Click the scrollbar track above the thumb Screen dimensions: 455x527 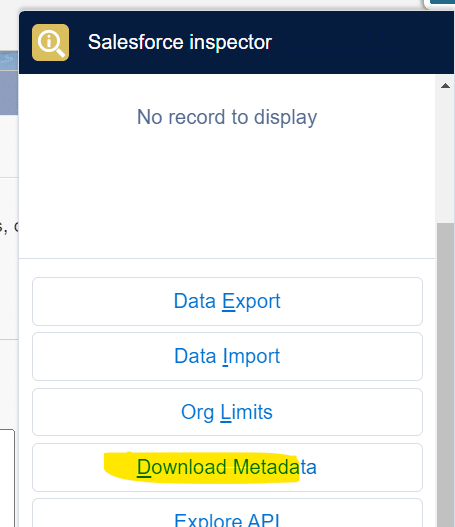coord(445,158)
